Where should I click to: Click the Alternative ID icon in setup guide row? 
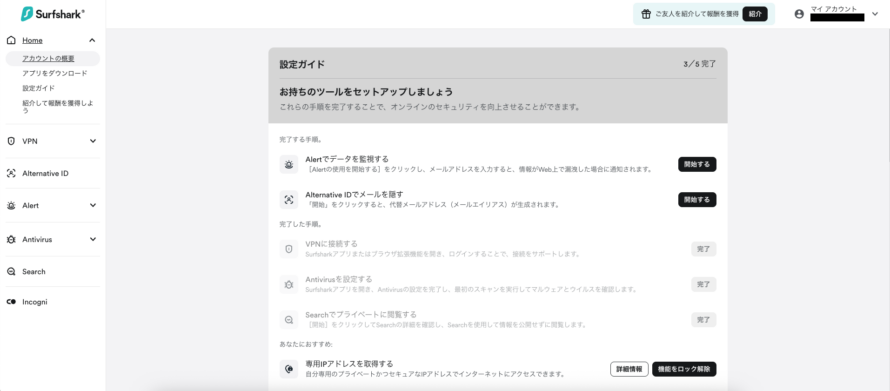click(x=289, y=200)
